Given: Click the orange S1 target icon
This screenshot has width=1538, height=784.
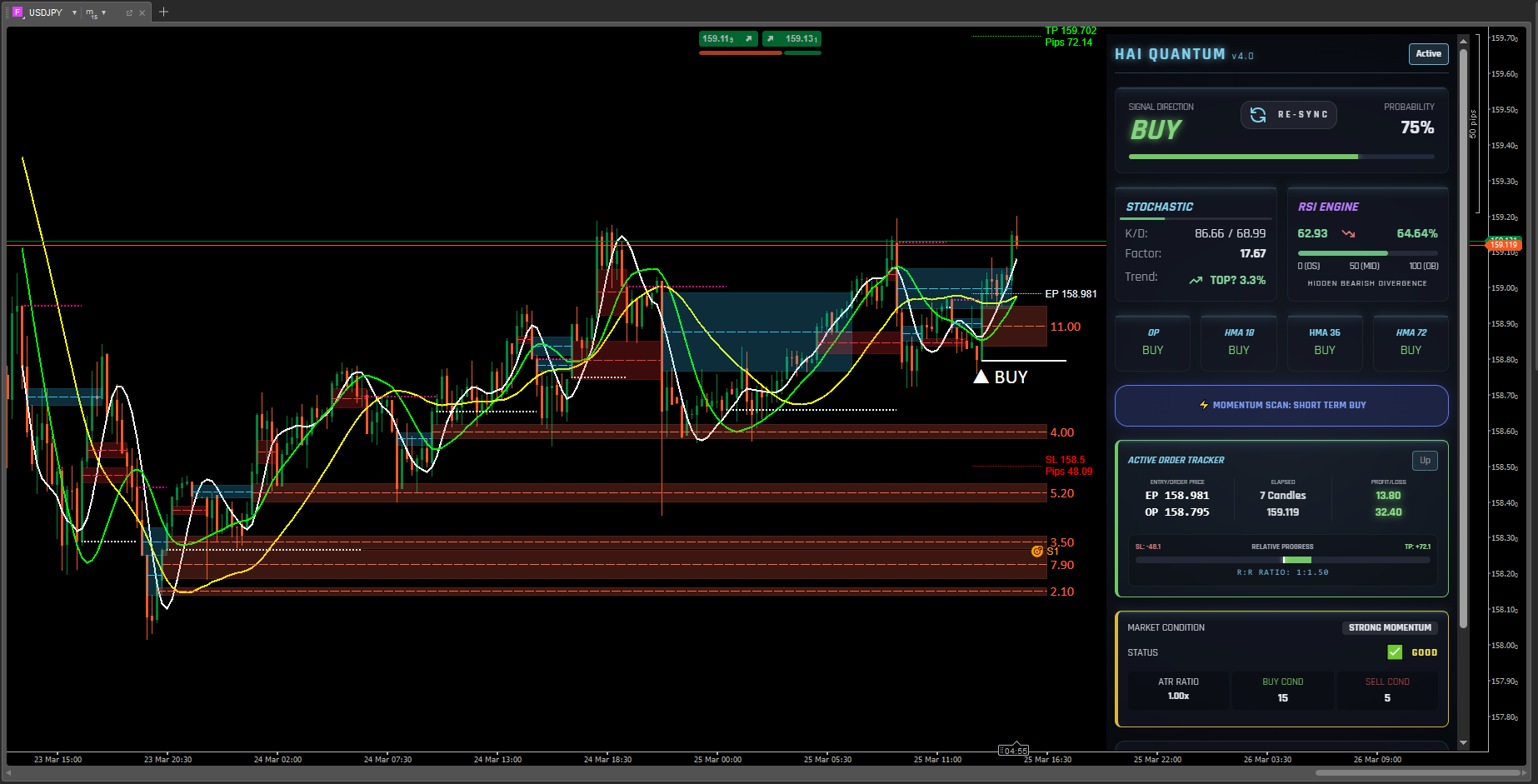Looking at the screenshot, I should coord(1037,552).
